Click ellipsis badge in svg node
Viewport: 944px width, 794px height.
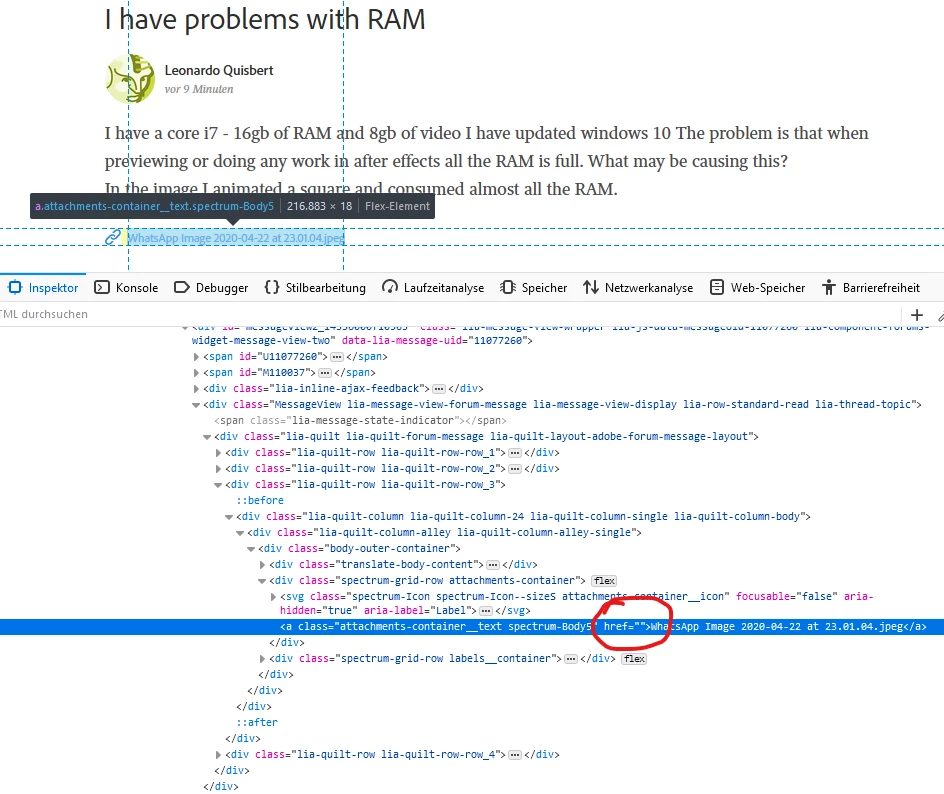(x=486, y=611)
